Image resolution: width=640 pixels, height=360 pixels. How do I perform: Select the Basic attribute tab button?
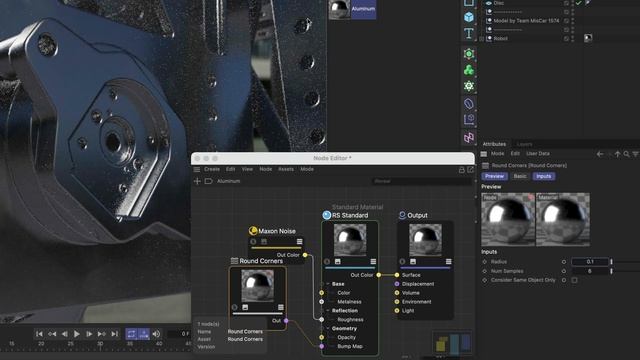[520, 176]
